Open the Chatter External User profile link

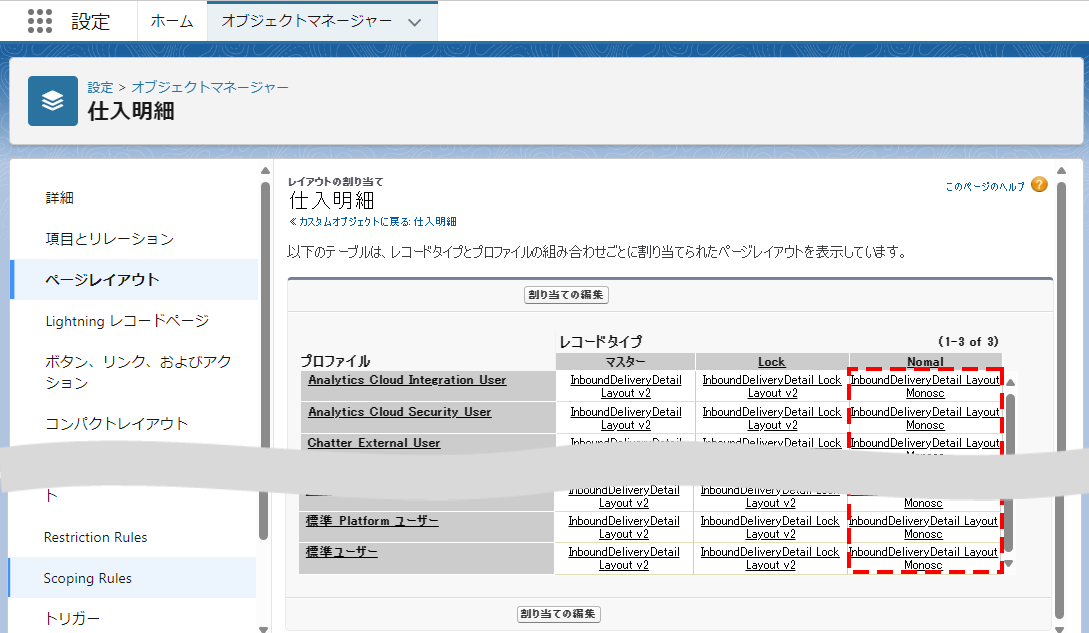pos(374,442)
